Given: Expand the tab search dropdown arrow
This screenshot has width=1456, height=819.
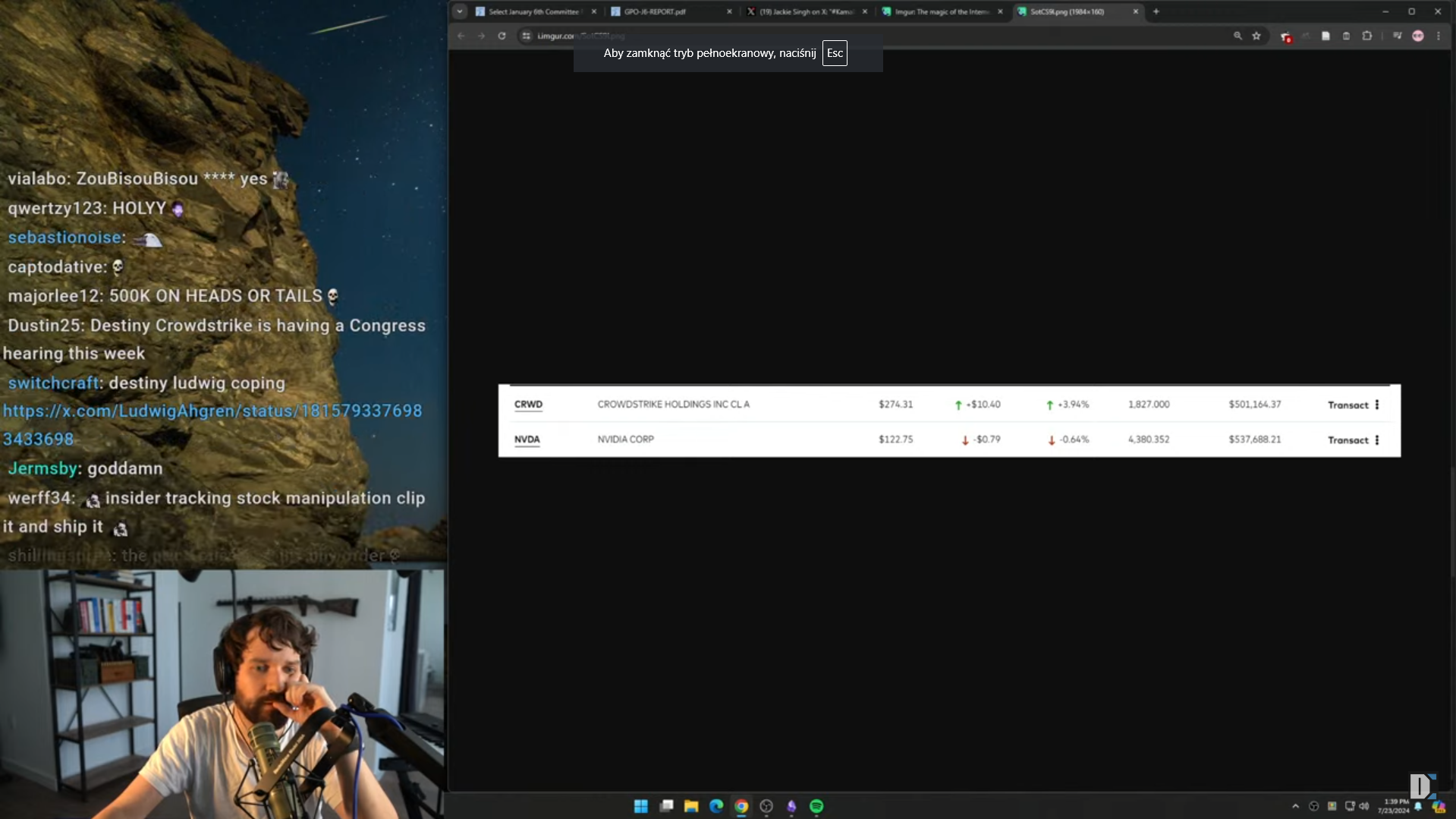Looking at the screenshot, I should pyautogui.click(x=460, y=11).
